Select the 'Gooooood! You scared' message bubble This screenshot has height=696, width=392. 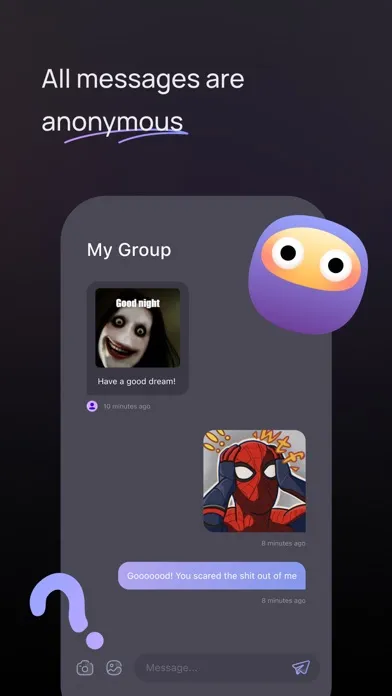212,576
